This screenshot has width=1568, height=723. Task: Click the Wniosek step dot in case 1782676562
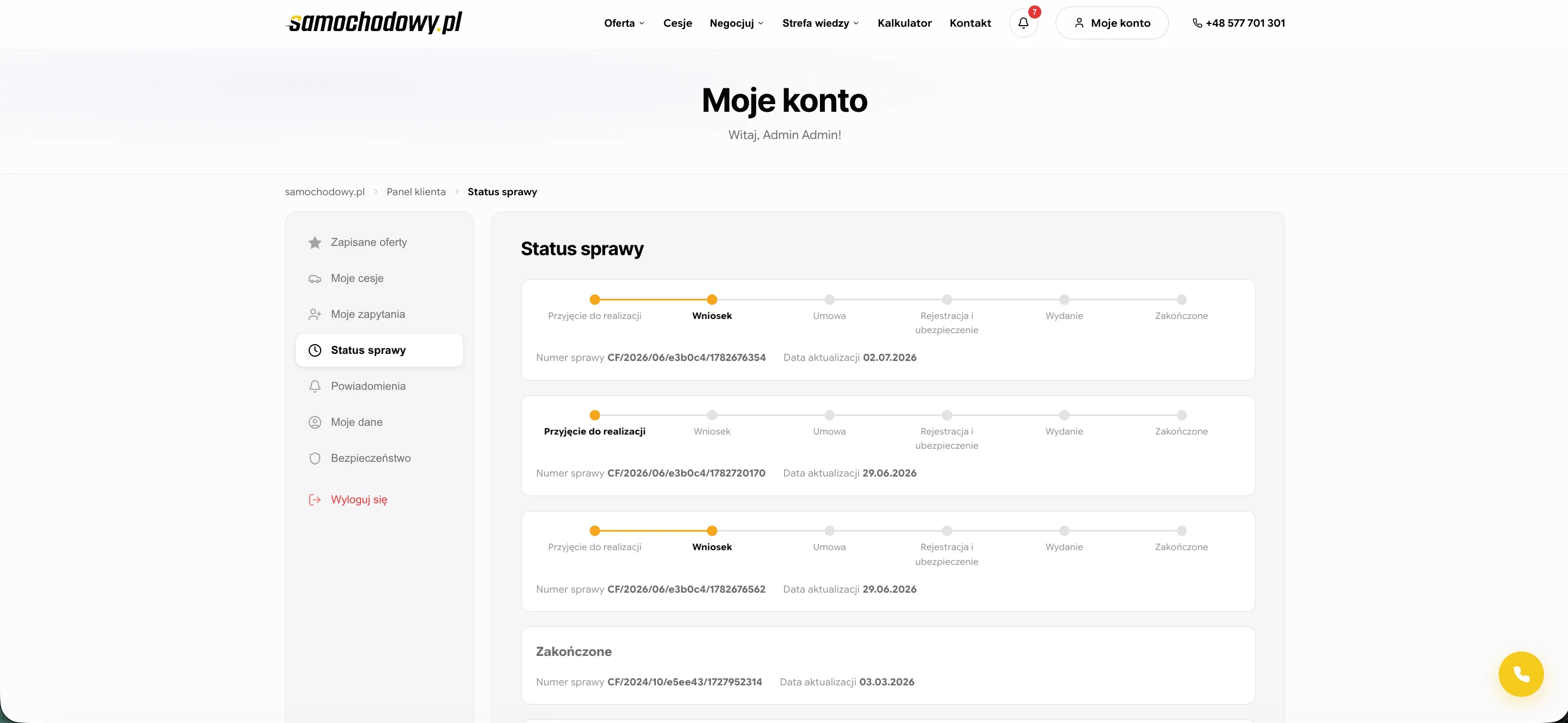click(711, 531)
